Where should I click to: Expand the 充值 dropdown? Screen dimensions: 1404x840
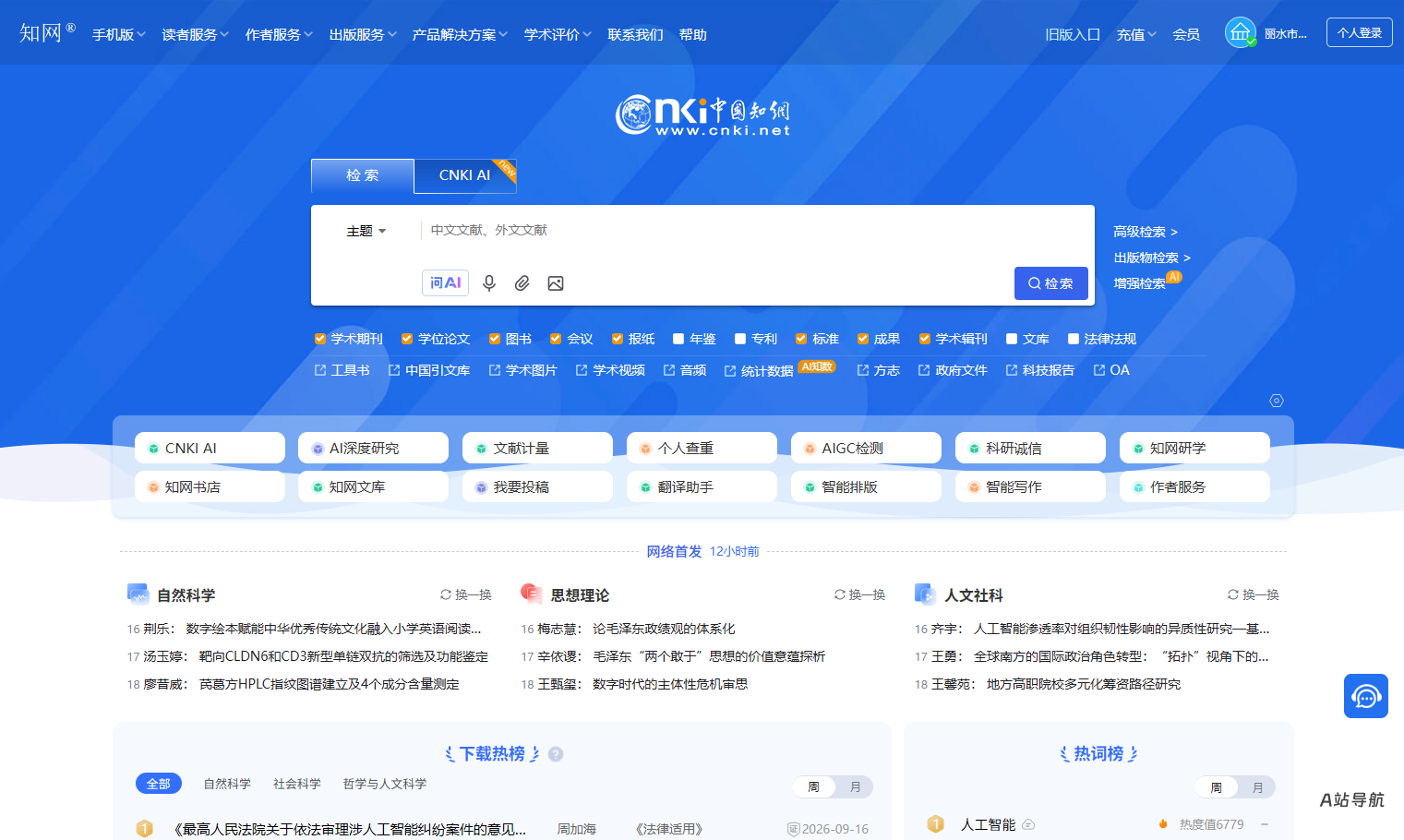pyautogui.click(x=1136, y=34)
